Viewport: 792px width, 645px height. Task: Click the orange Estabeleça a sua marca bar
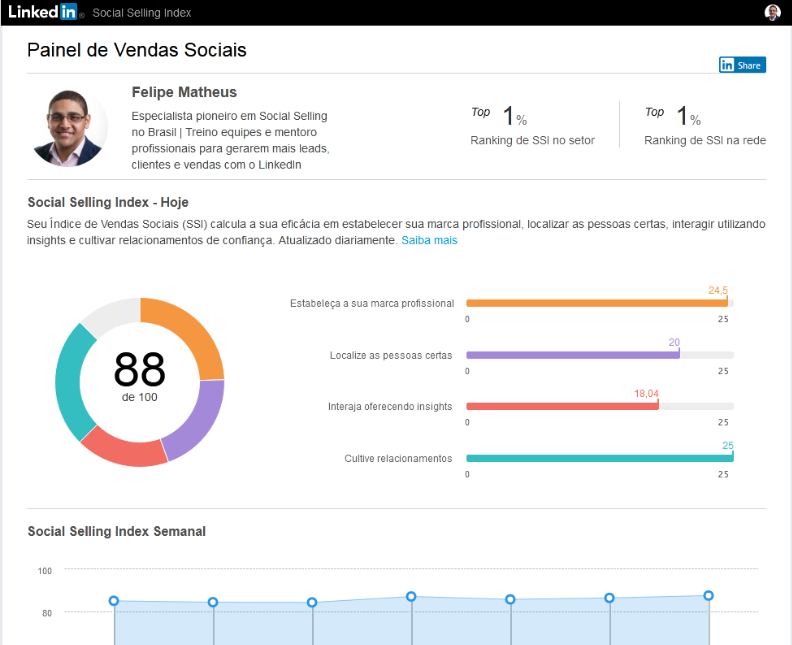(597, 303)
